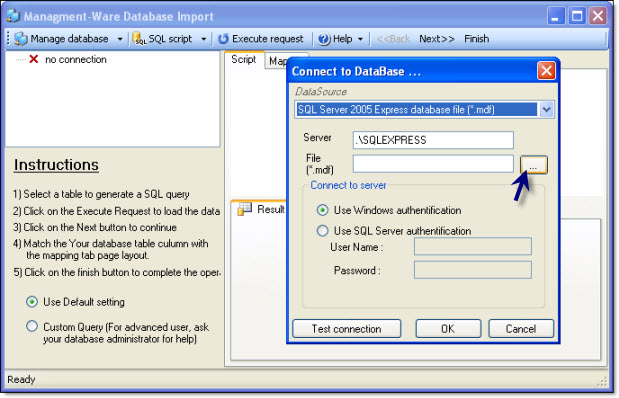Viewport: 619px width, 398px height.
Task: Click the Execute request refresh icon
Action: click(223, 39)
